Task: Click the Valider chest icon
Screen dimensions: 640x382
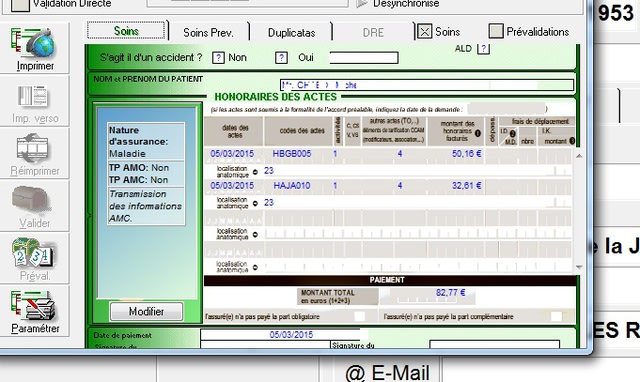Action: click(x=32, y=200)
